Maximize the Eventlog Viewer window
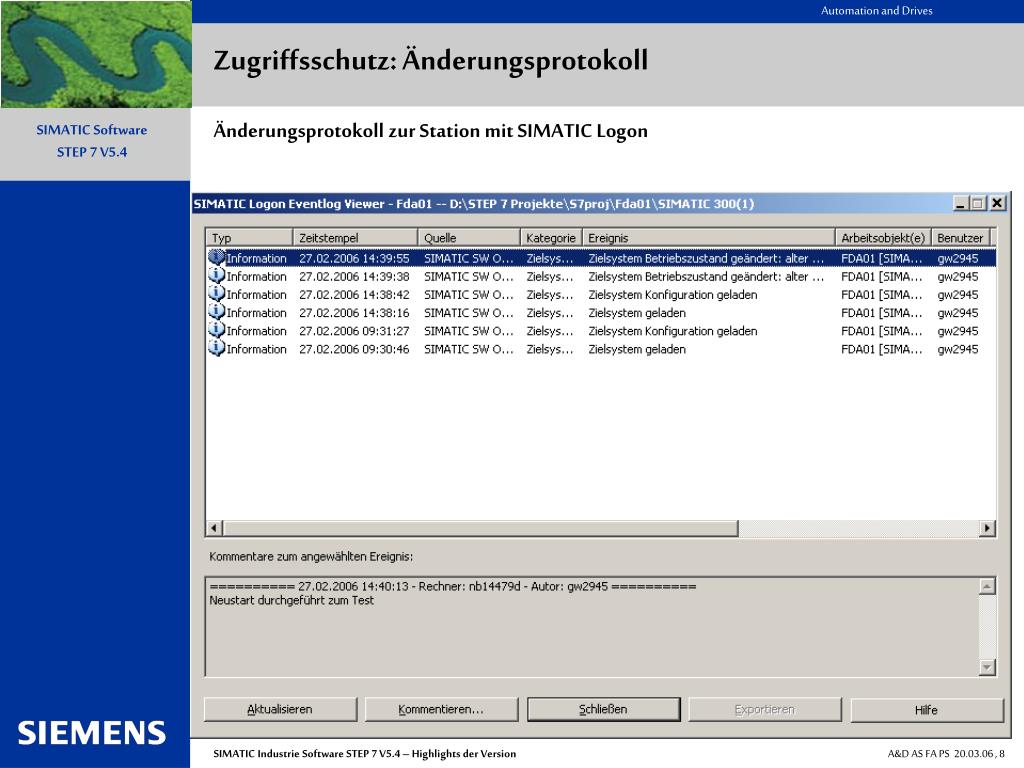 click(978, 203)
